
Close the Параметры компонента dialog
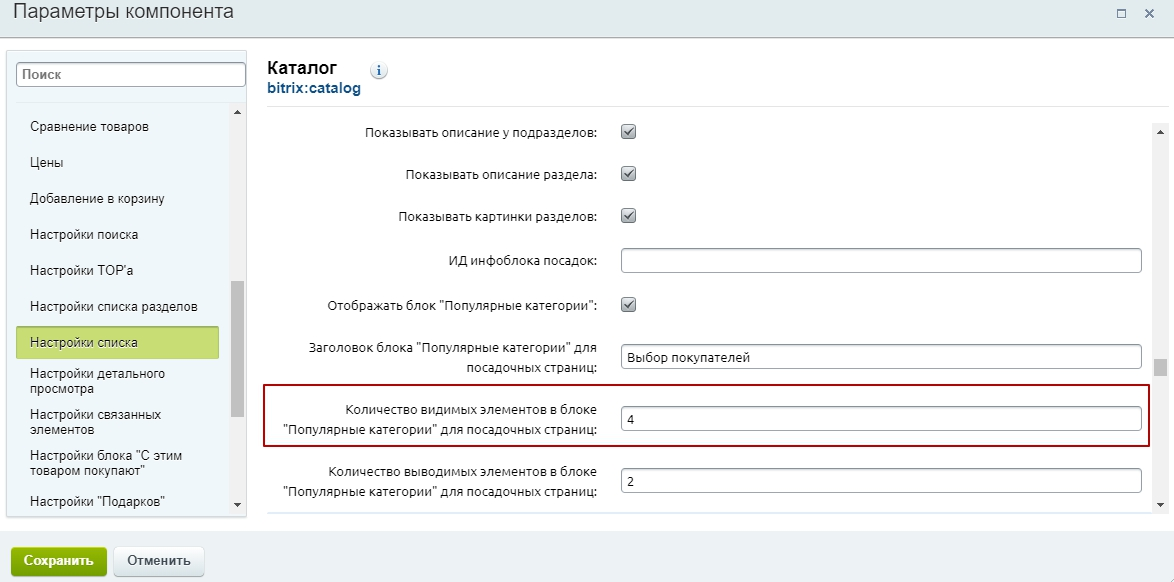coord(1149,13)
